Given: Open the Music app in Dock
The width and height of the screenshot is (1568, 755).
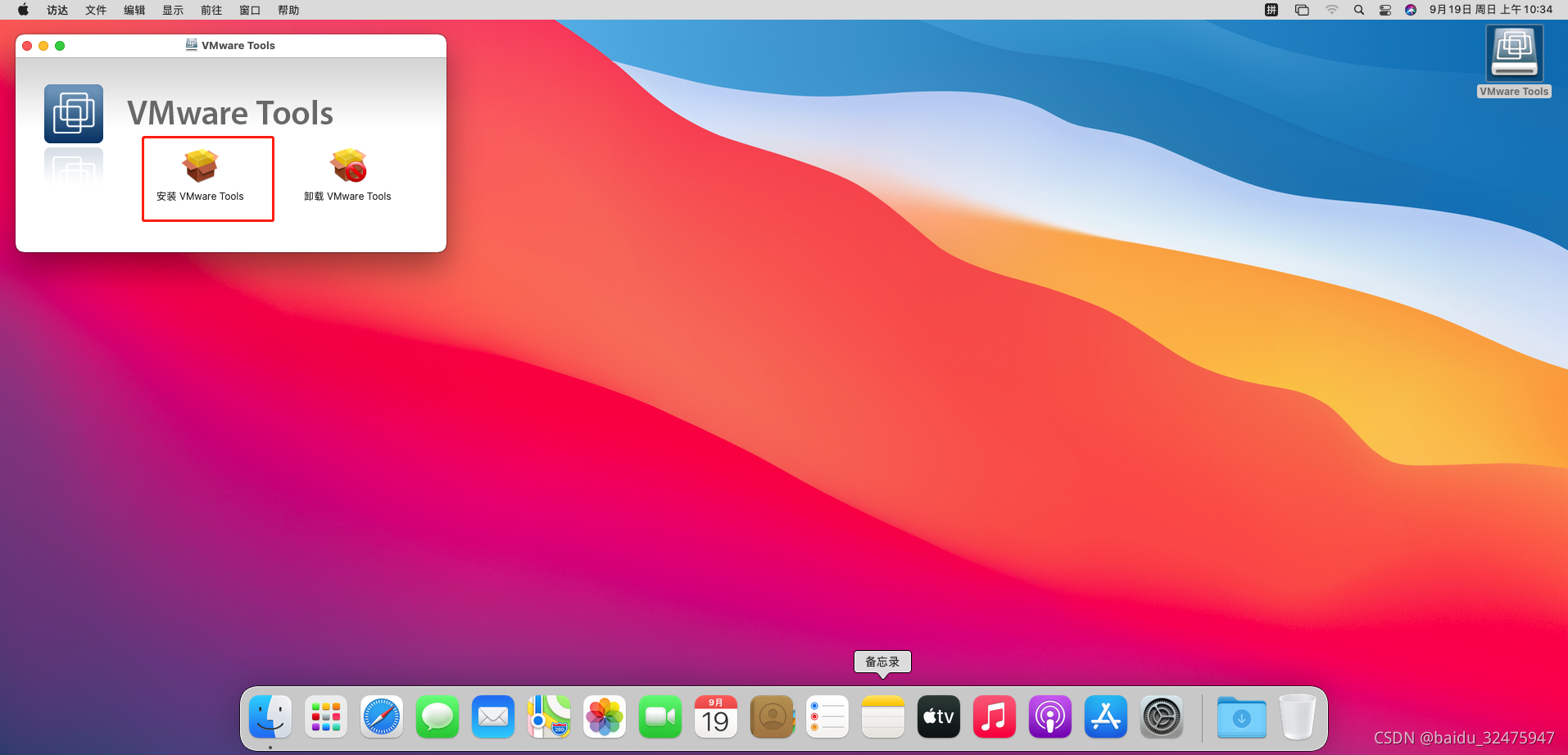Looking at the screenshot, I should click(x=994, y=717).
